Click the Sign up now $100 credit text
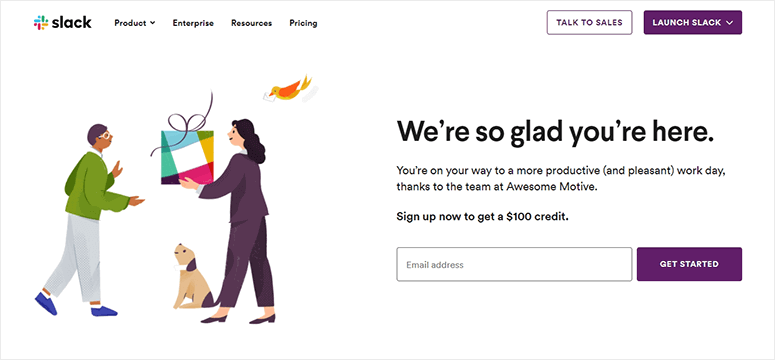 click(482, 217)
